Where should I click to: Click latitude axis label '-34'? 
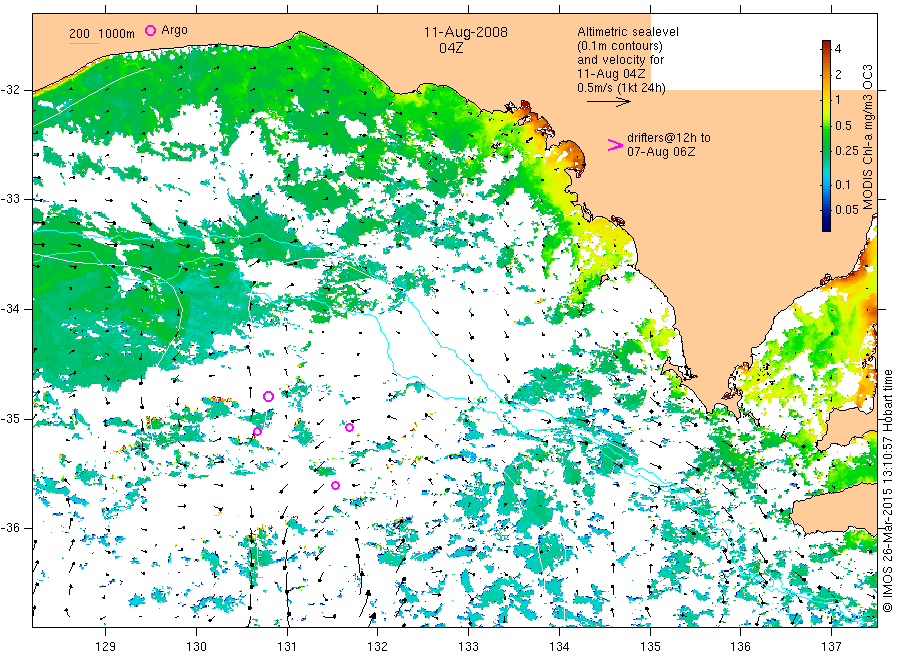point(10,309)
